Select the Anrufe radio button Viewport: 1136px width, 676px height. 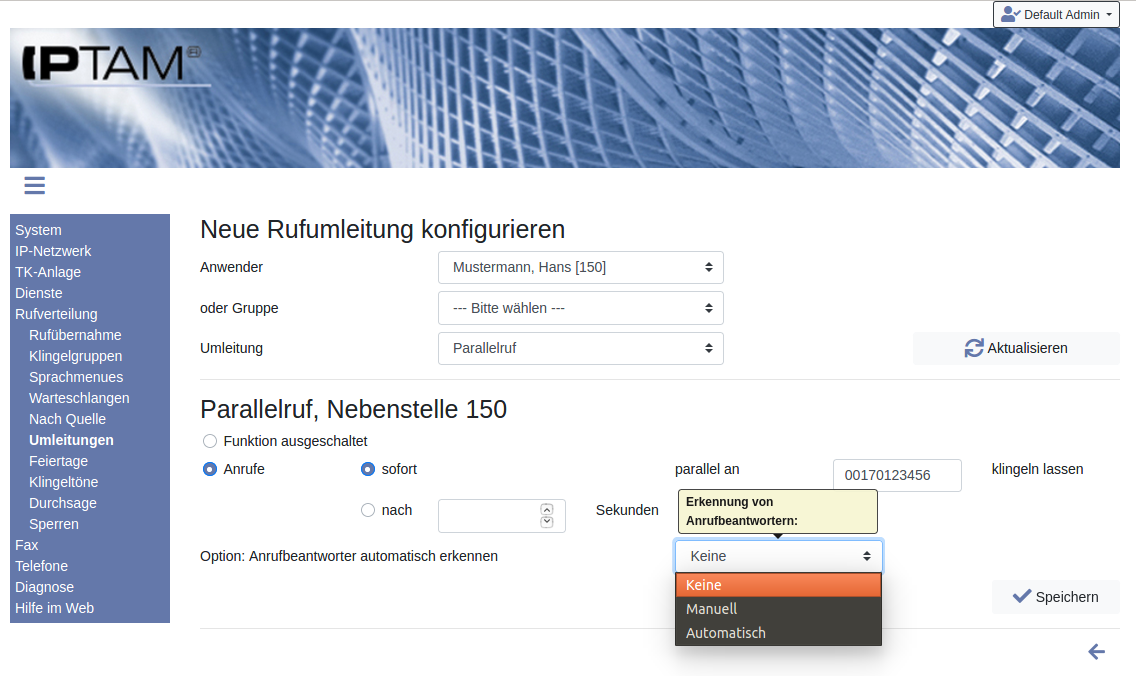tap(210, 469)
